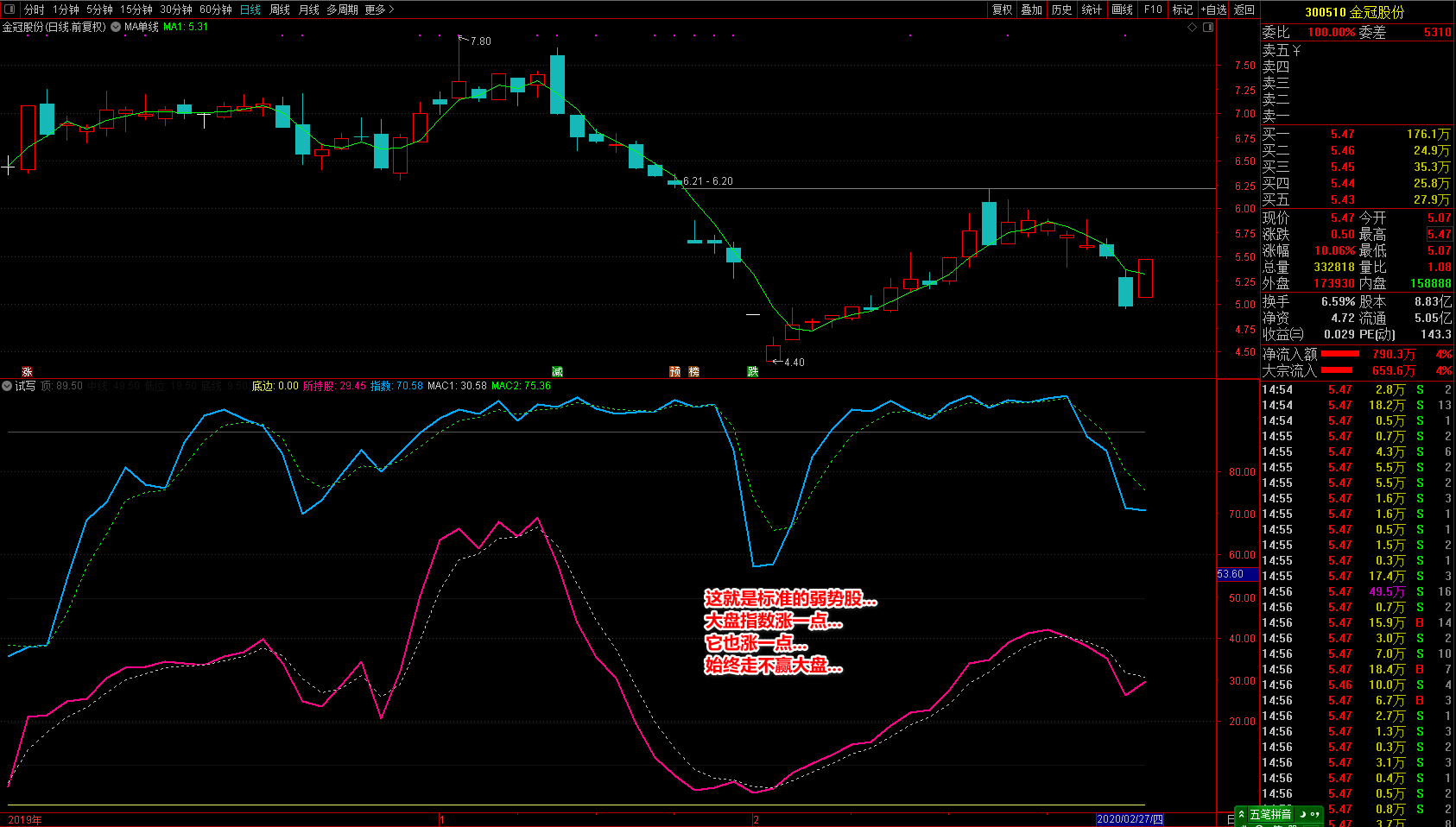Click the 所持股: 29.45 indicator value
1456x827 pixels.
click(x=334, y=386)
